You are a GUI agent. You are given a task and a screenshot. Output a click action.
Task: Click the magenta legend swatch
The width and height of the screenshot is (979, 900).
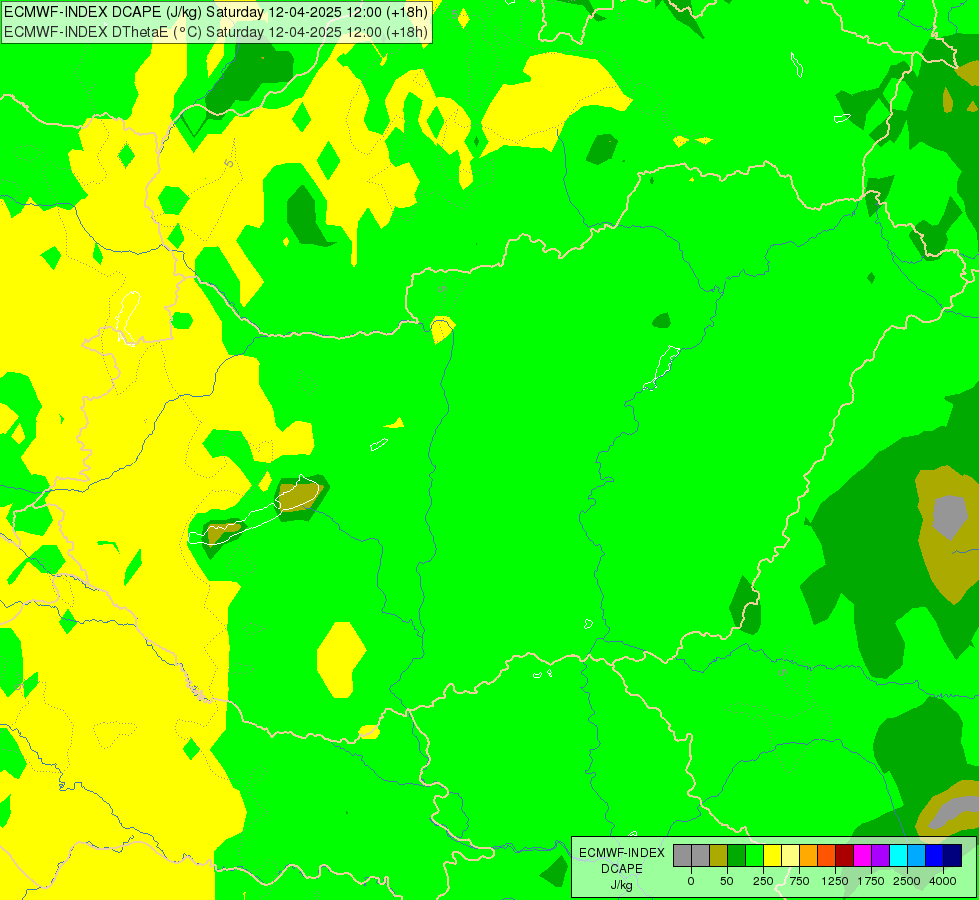click(x=862, y=856)
